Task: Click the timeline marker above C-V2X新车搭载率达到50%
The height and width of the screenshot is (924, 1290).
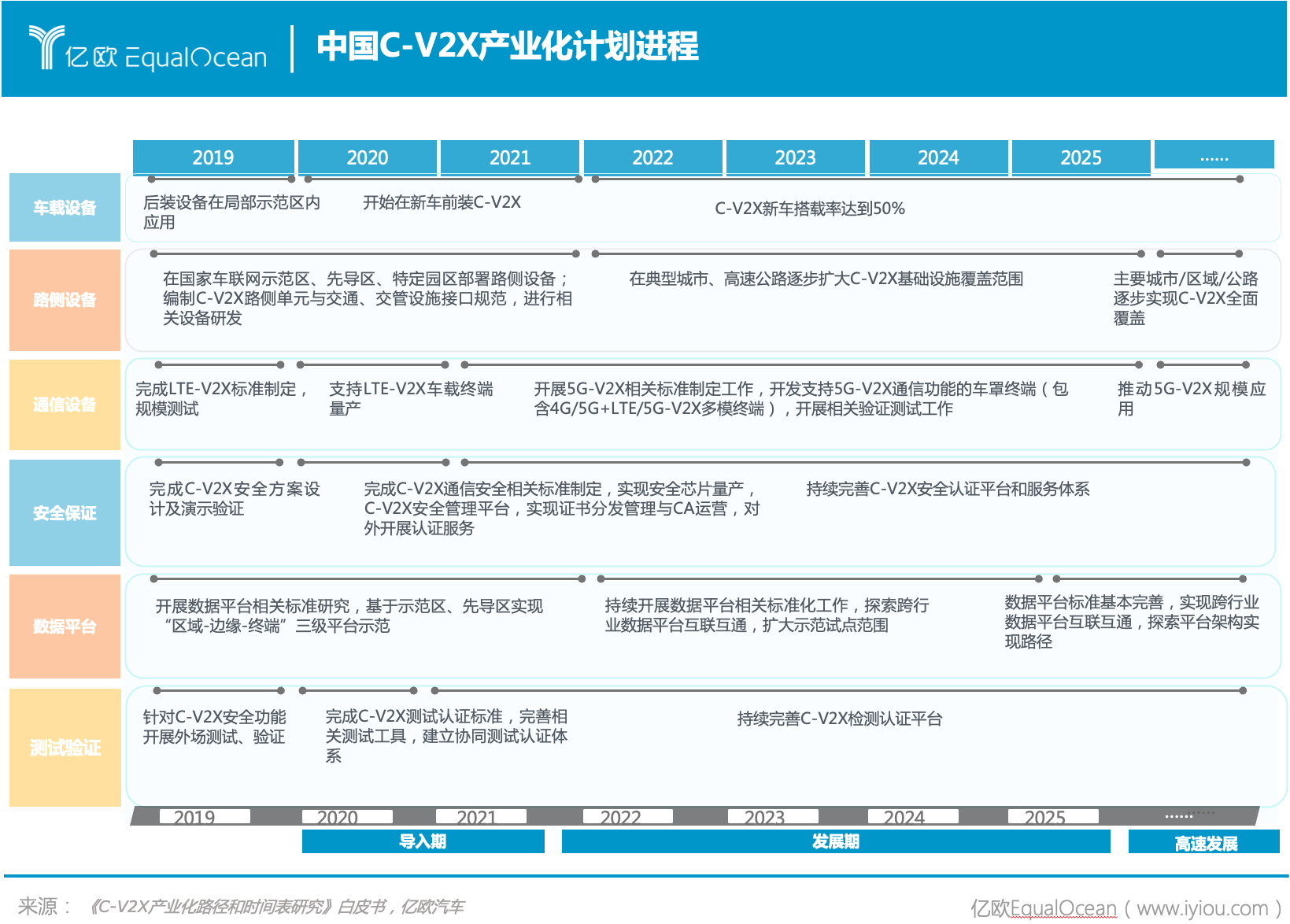Action: click(597, 178)
